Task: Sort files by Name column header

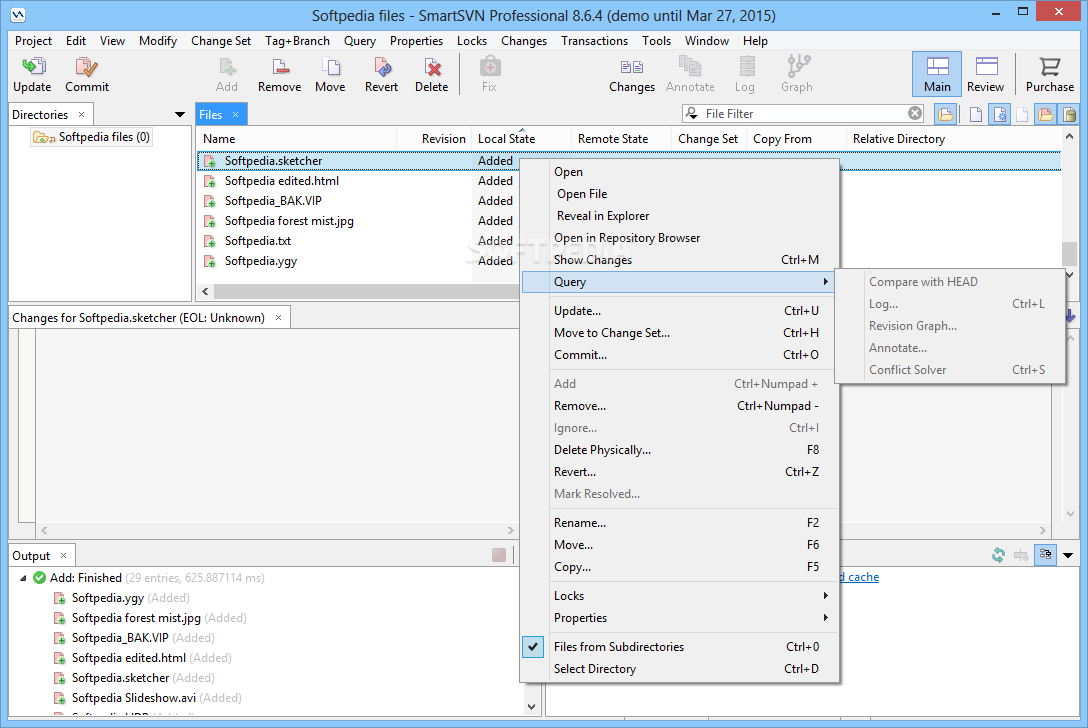Action: [298, 139]
